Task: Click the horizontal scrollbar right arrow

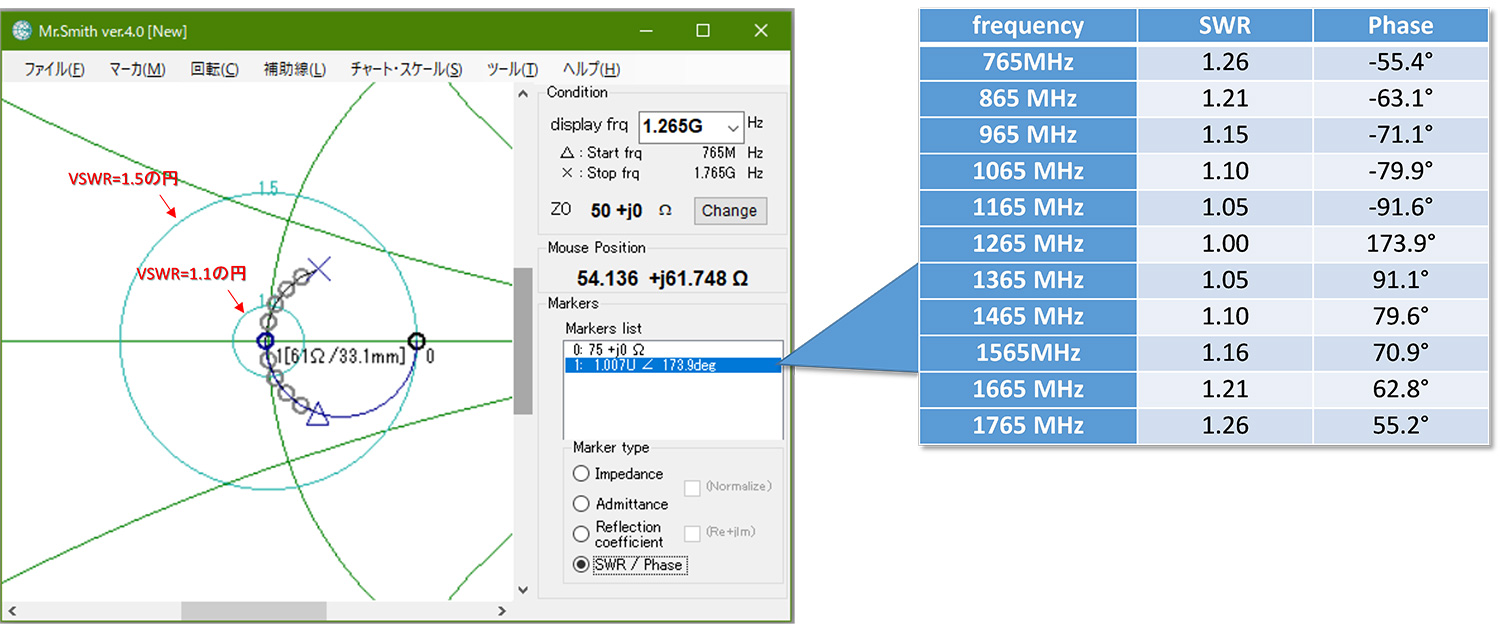Action: [x=502, y=610]
